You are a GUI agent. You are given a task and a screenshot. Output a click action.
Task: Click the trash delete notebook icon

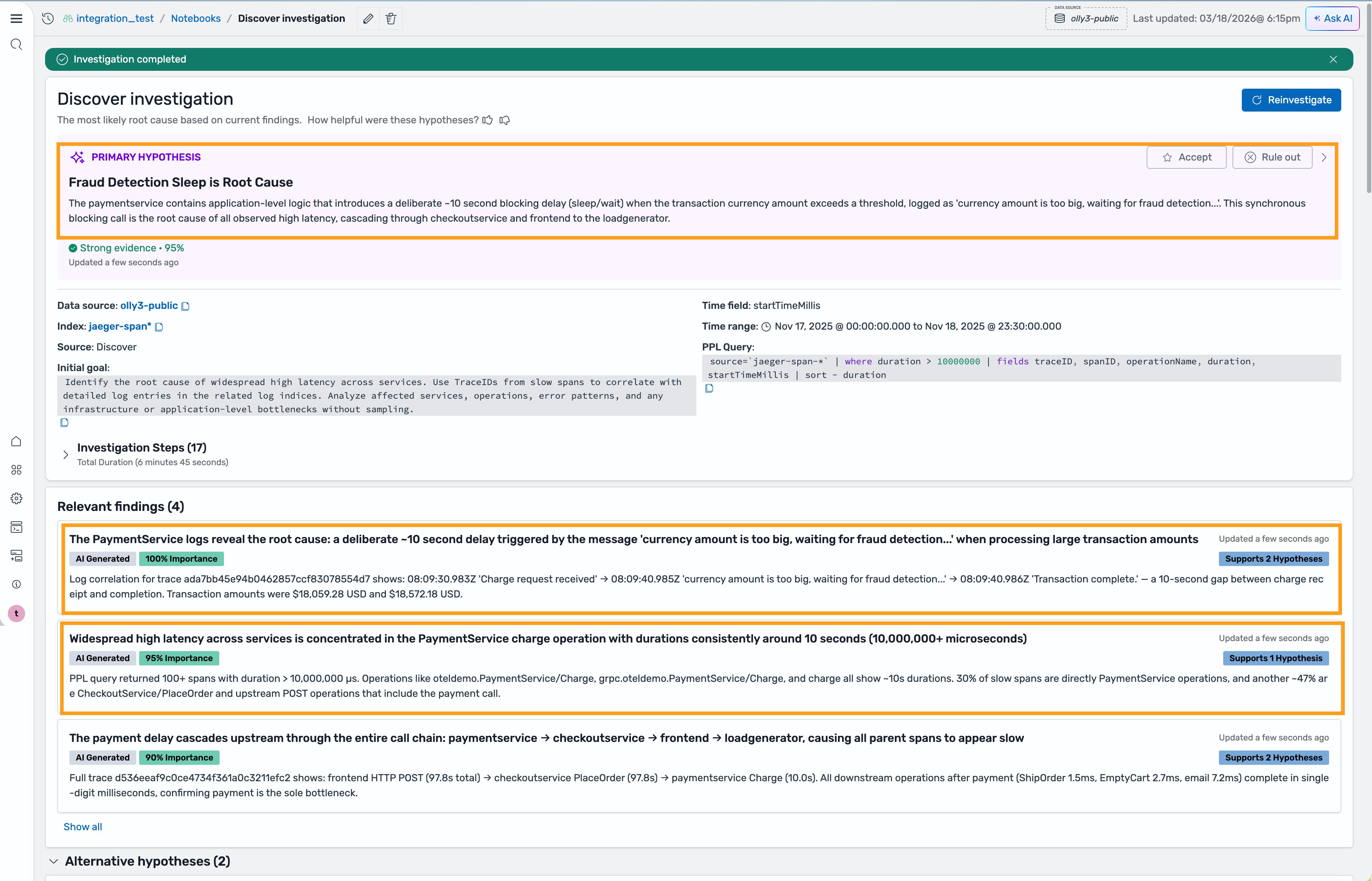pos(391,18)
